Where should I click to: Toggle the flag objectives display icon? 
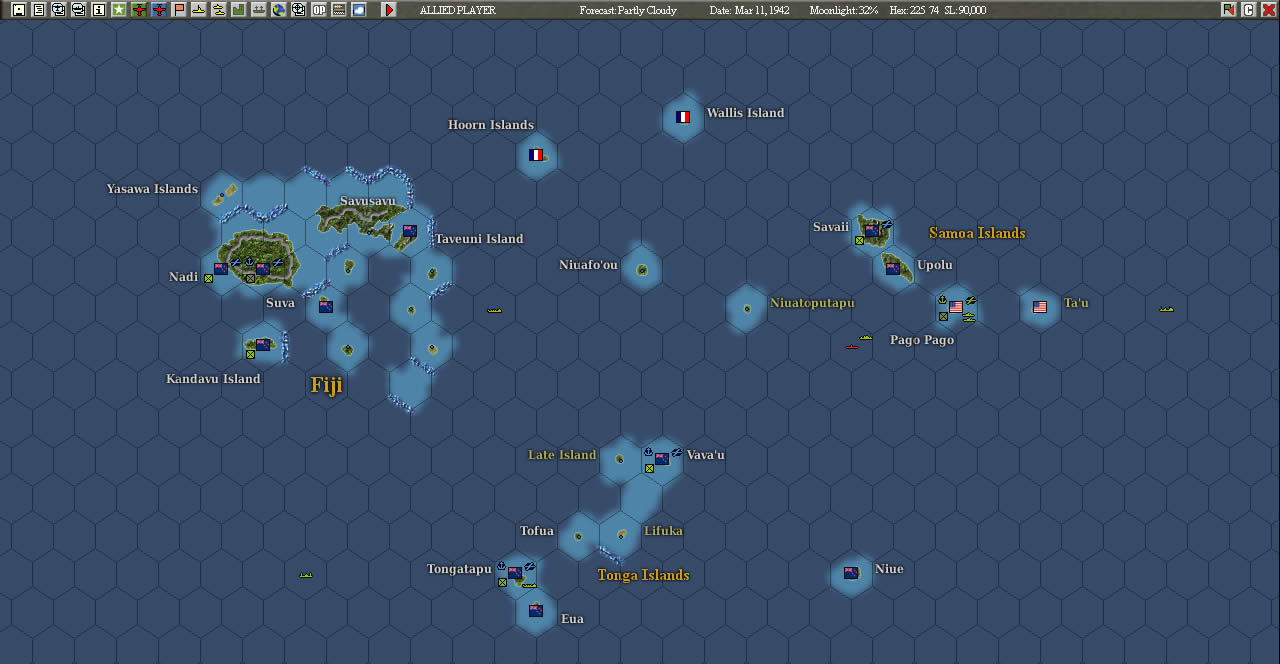(x=178, y=10)
